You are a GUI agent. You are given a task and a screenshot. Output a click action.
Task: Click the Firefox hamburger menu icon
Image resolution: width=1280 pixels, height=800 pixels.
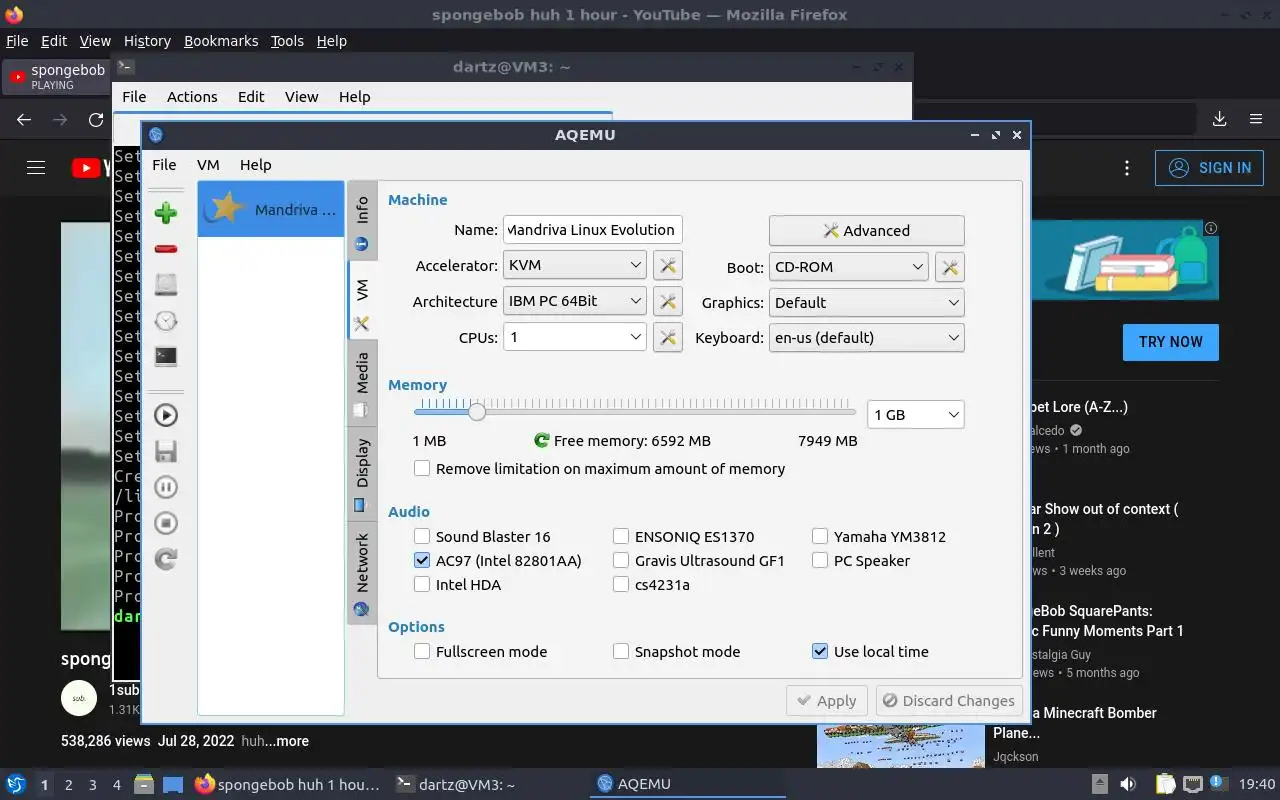coord(1256,119)
